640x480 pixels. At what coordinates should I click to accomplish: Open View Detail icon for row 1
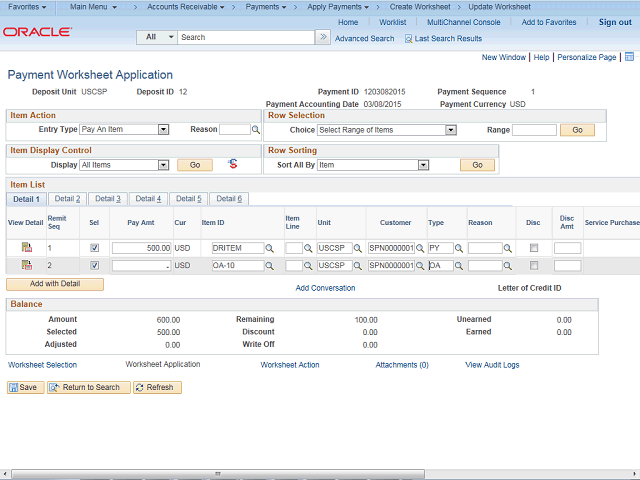27,247
